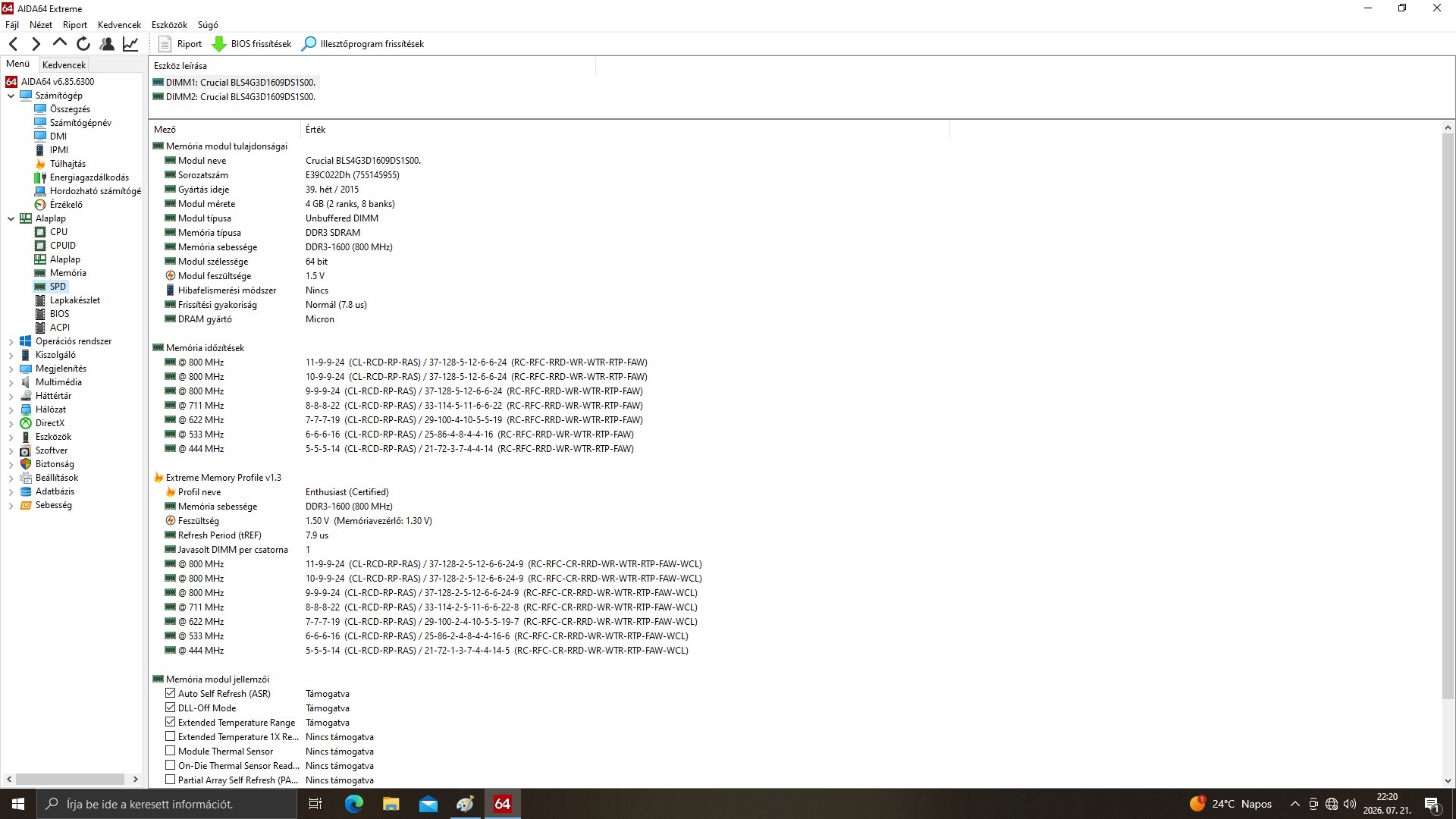Open File Explorer from the taskbar
Viewport: 1456px width, 819px height.
click(x=391, y=804)
